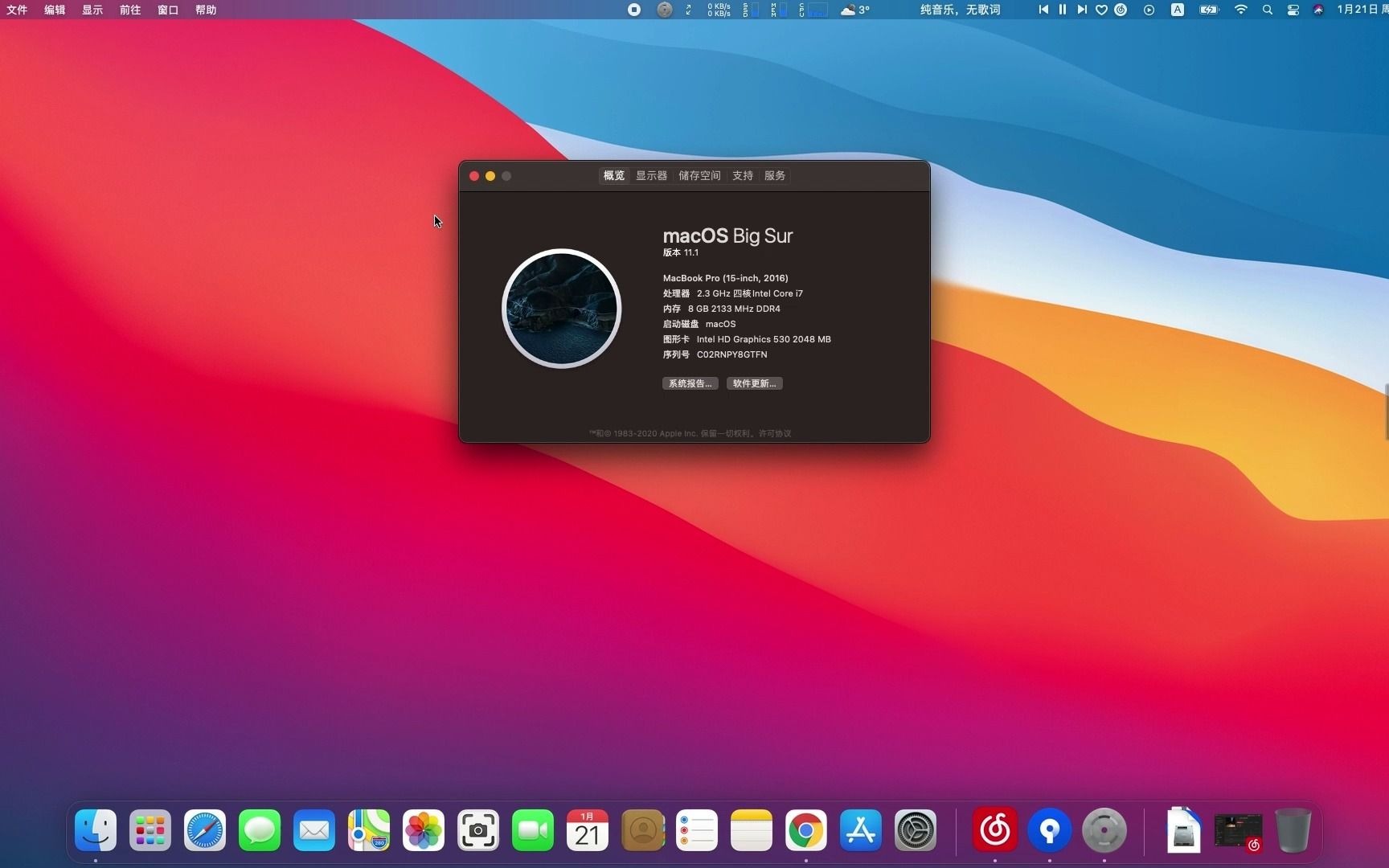Switch to the 支持 tab
This screenshot has width=1389, height=868.
click(743, 175)
